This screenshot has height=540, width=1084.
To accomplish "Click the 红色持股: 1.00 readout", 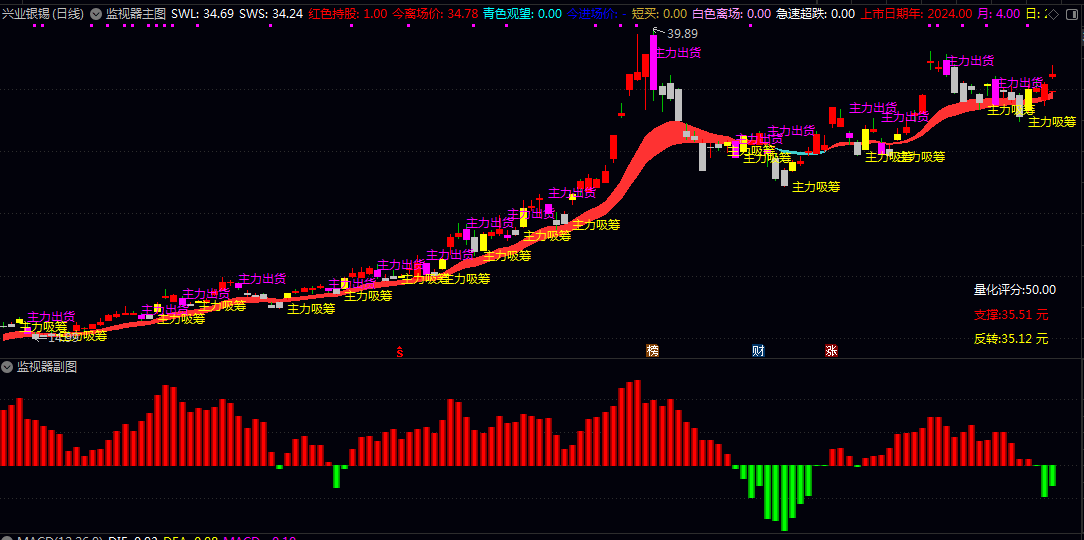I will pos(348,13).
